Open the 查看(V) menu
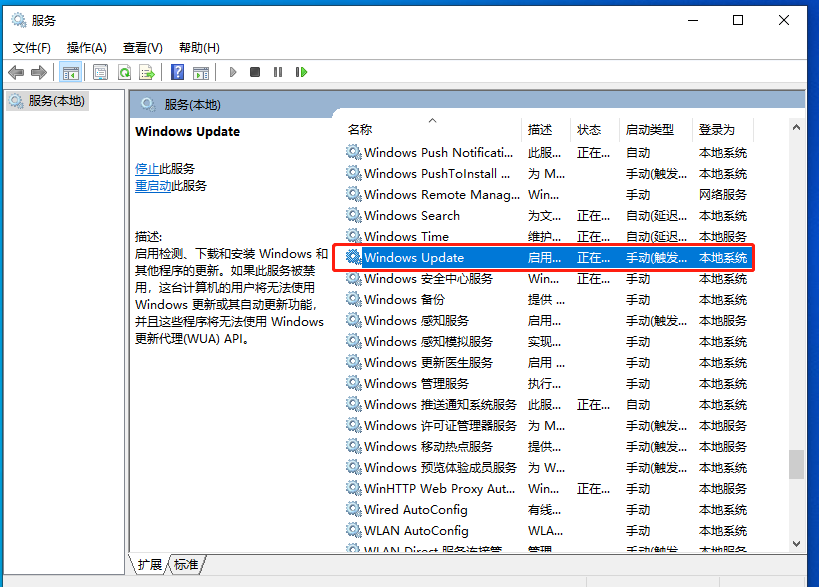 pos(142,47)
